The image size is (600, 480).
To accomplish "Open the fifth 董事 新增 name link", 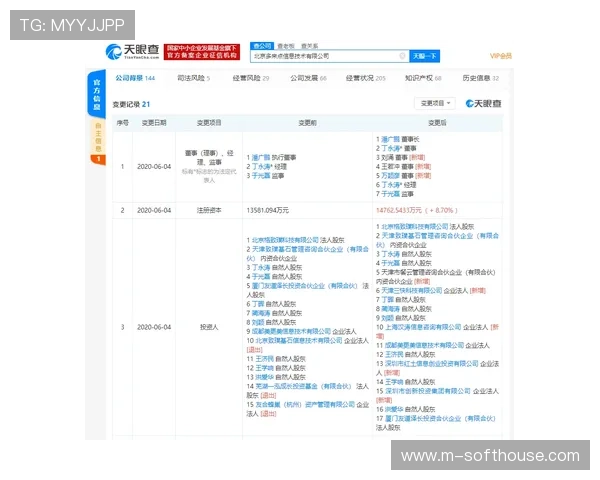I will [390, 176].
